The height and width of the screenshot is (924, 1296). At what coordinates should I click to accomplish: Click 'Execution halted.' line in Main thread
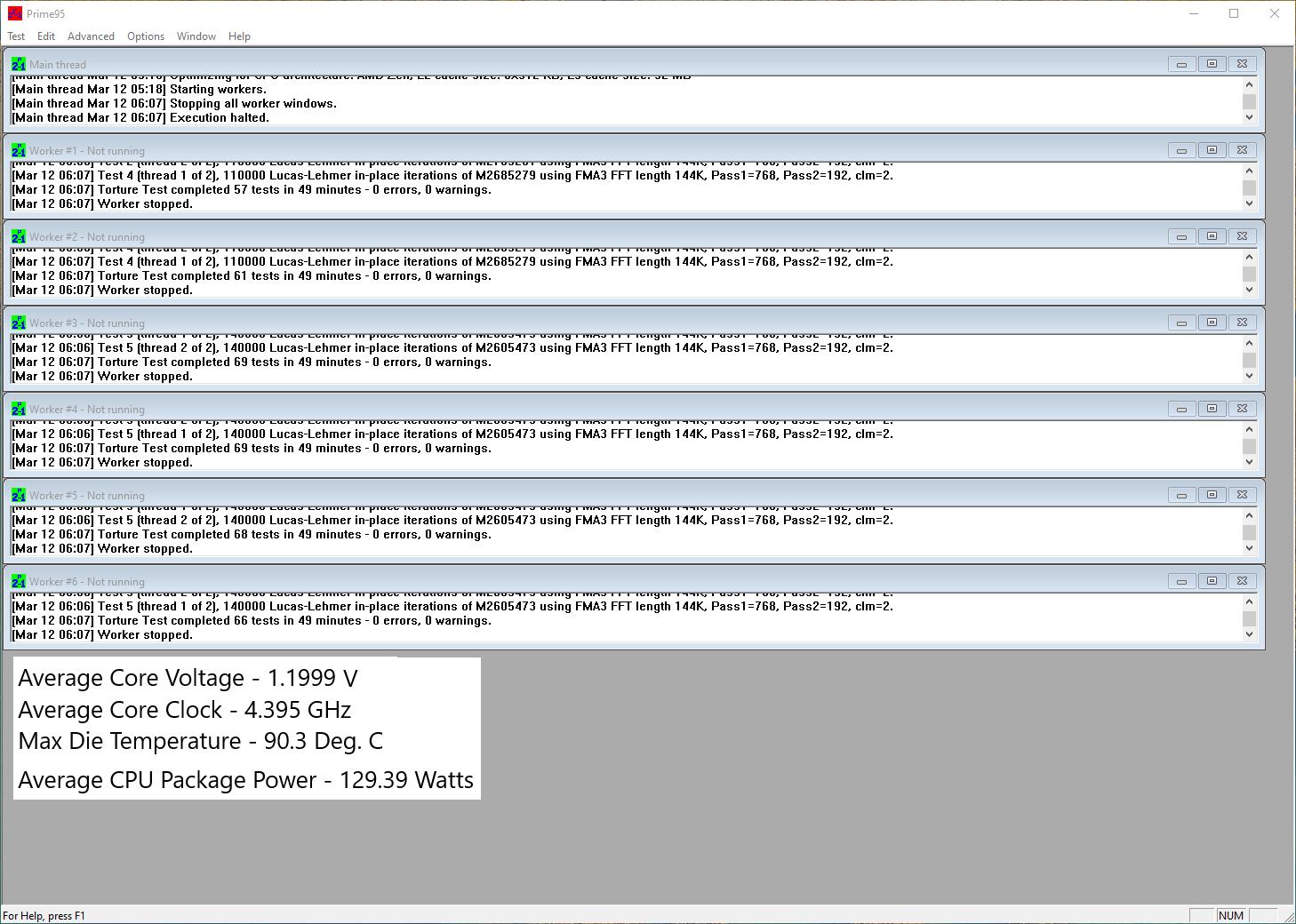pyautogui.click(x=140, y=117)
